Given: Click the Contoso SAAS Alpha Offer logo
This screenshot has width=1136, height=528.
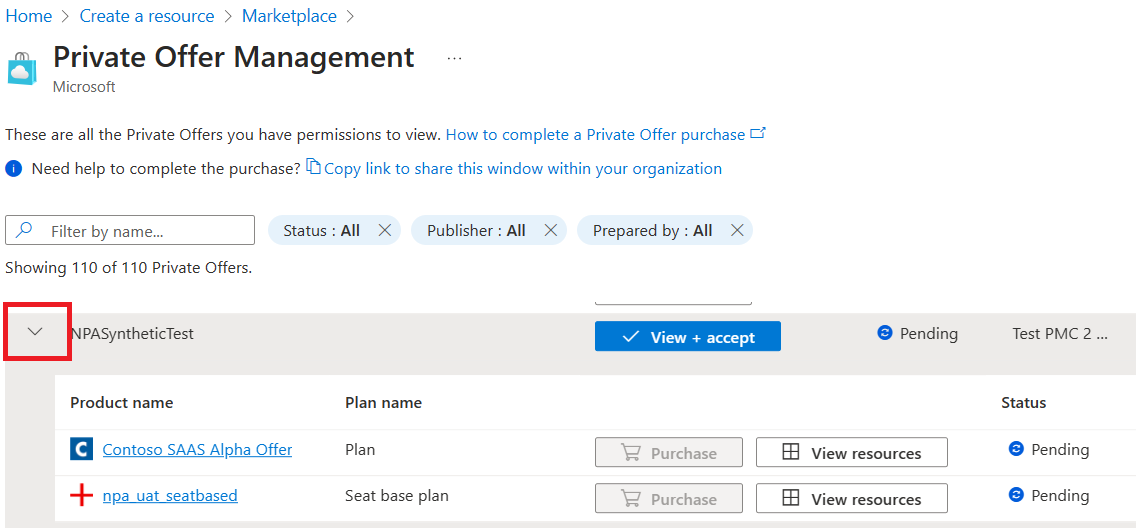Looking at the screenshot, I should 82,450.
